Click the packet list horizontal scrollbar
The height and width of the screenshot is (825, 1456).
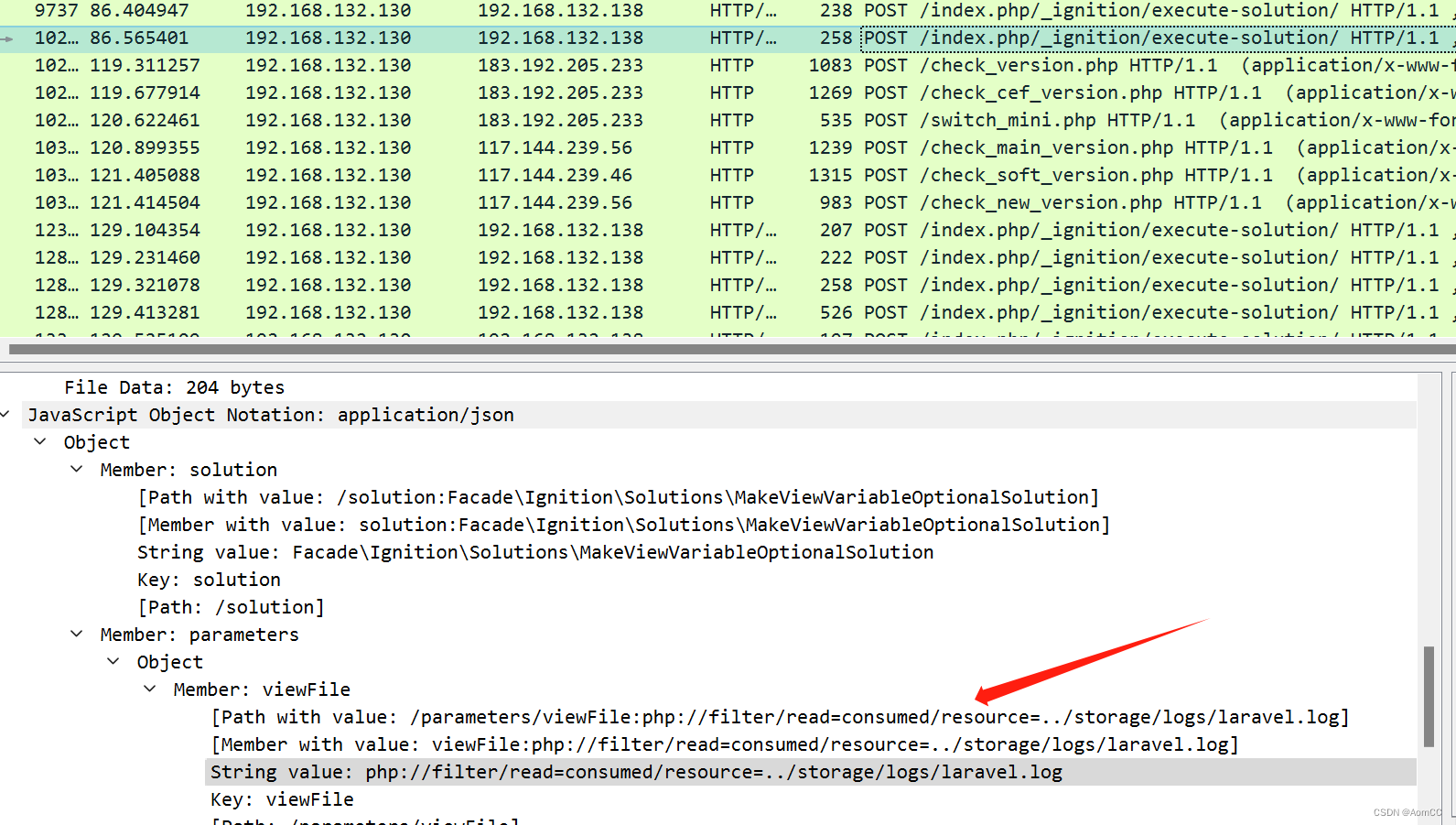click(x=732, y=349)
